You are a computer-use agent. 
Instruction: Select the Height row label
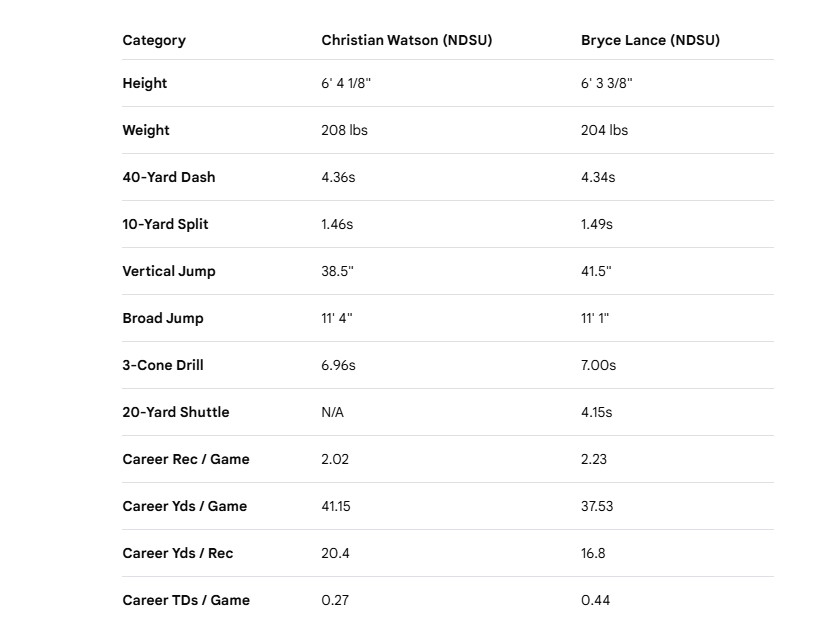tap(145, 83)
